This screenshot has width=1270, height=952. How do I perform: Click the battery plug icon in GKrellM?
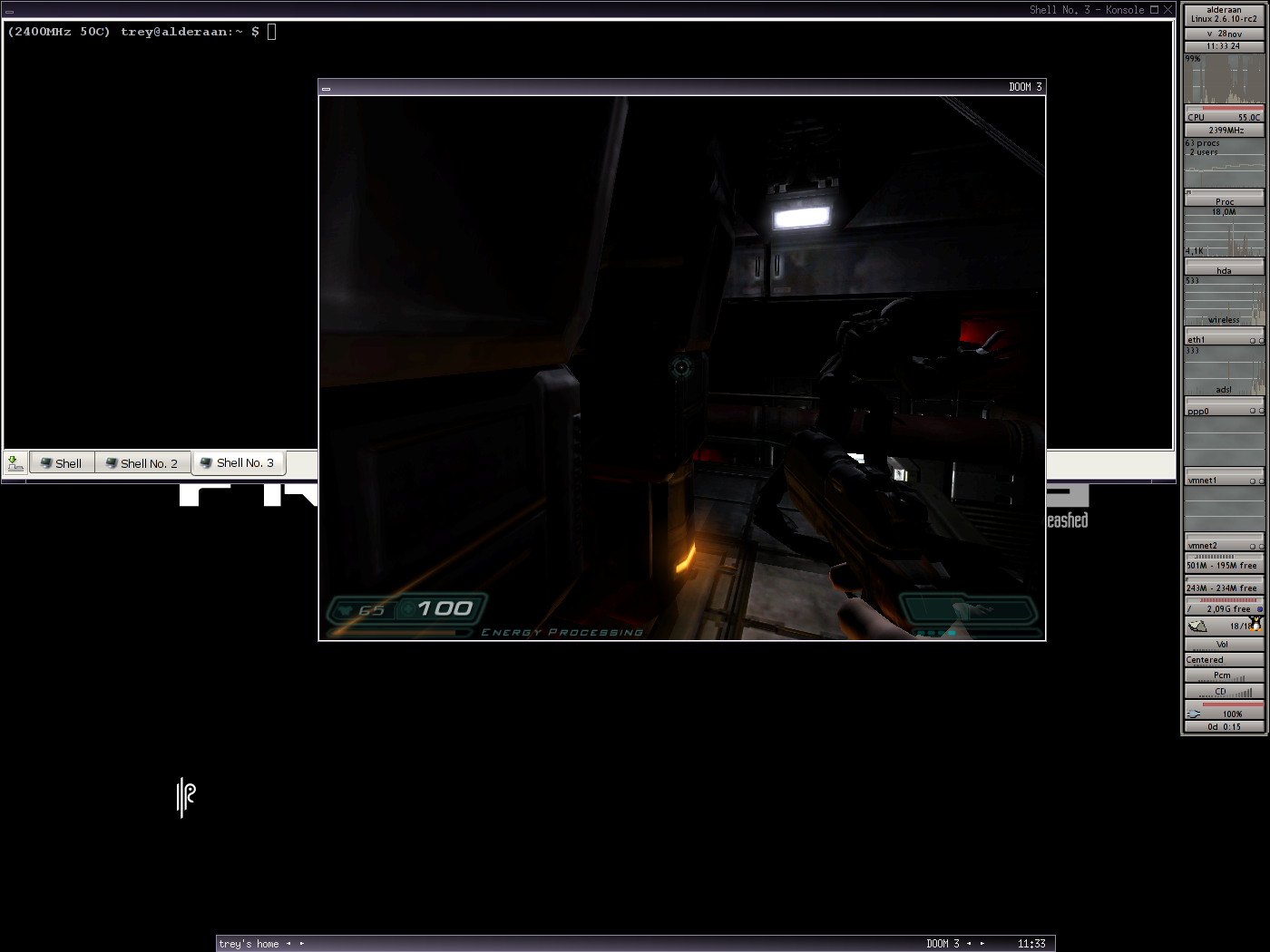(x=1194, y=714)
